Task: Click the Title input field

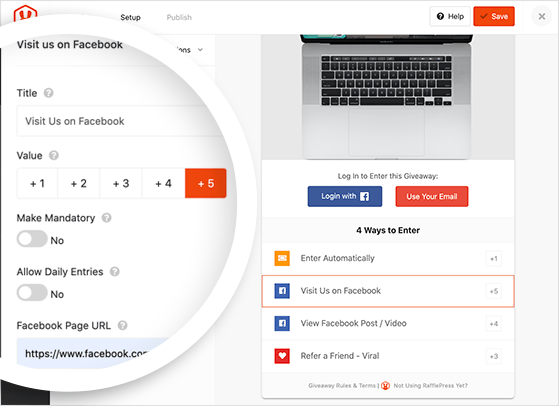Action: (x=119, y=121)
